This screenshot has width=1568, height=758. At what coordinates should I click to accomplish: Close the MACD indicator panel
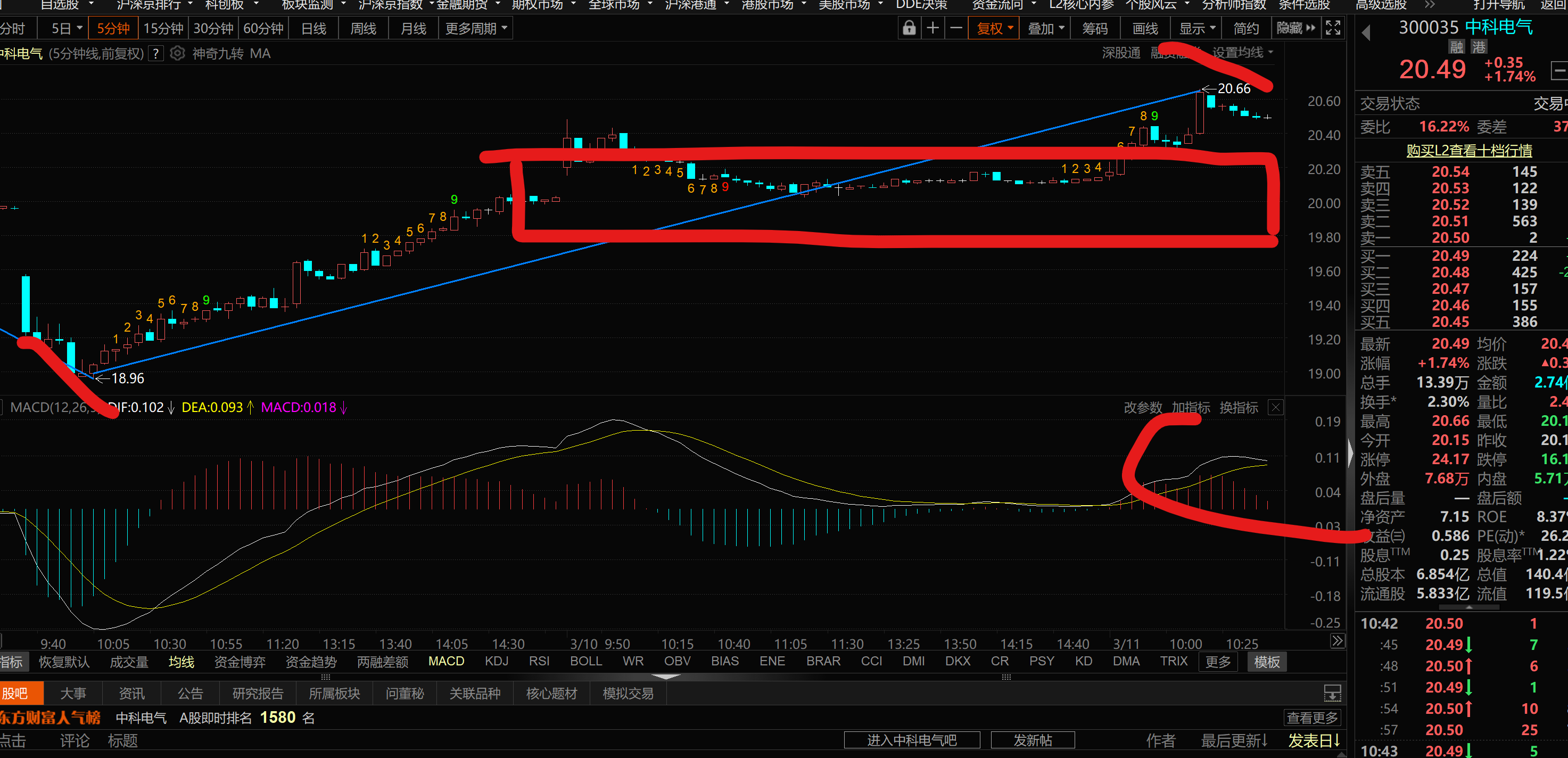pyautogui.click(x=1276, y=407)
